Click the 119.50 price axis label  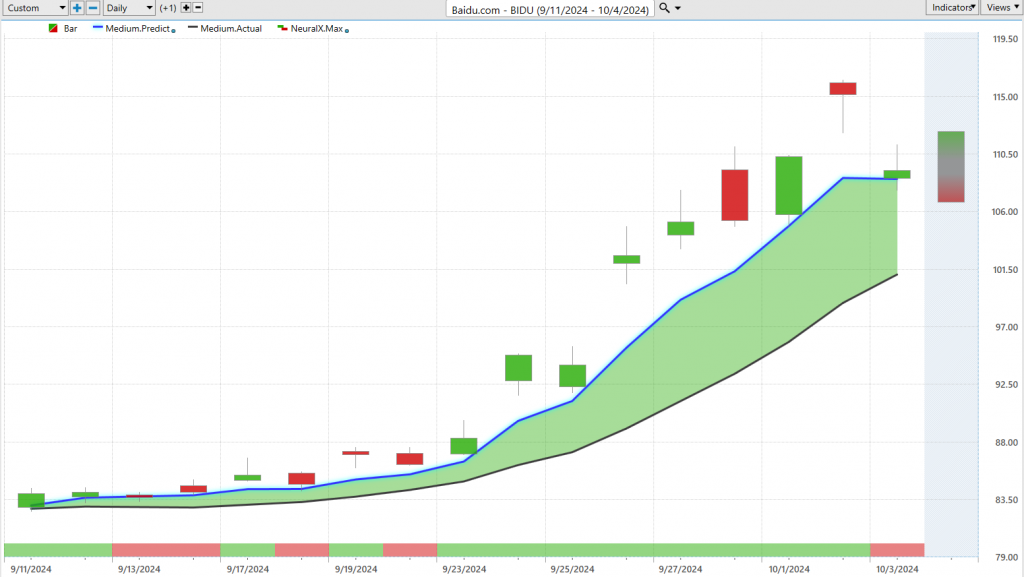coord(1005,39)
